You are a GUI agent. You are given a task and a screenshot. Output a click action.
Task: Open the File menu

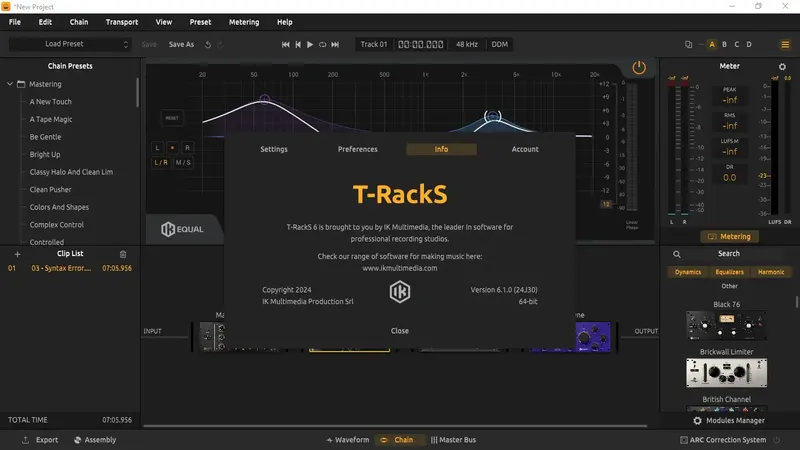pyautogui.click(x=15, y=22)
